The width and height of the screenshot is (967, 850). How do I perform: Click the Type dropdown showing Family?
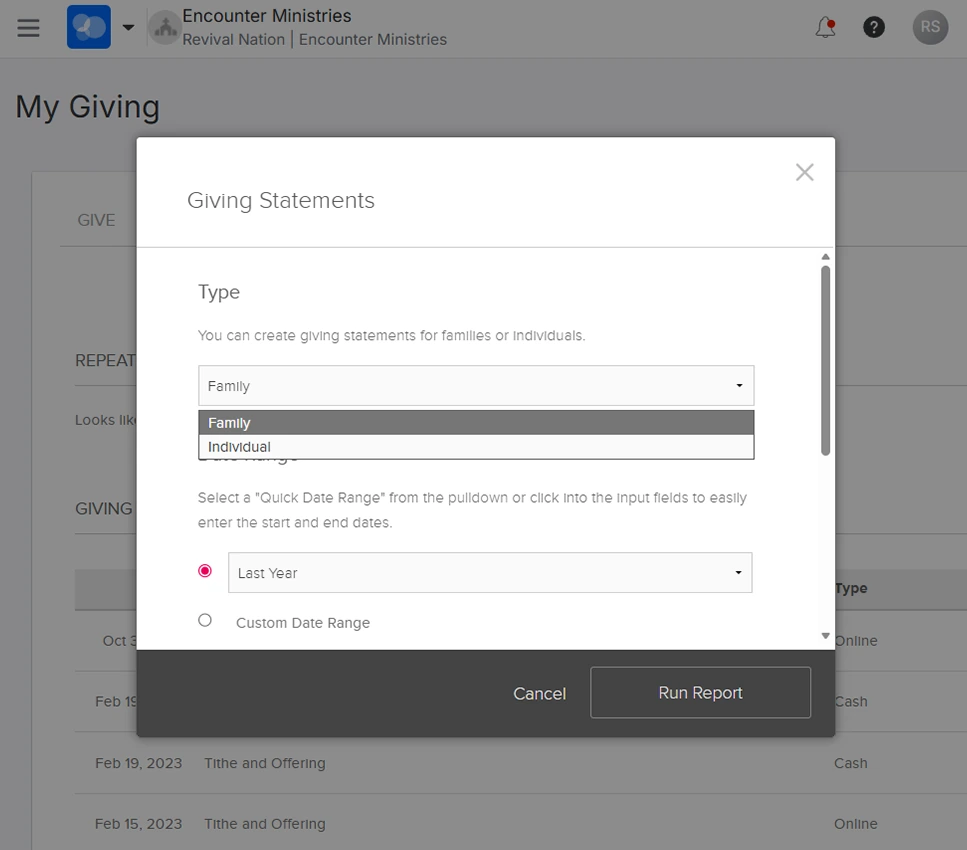[x=476, y=386]
